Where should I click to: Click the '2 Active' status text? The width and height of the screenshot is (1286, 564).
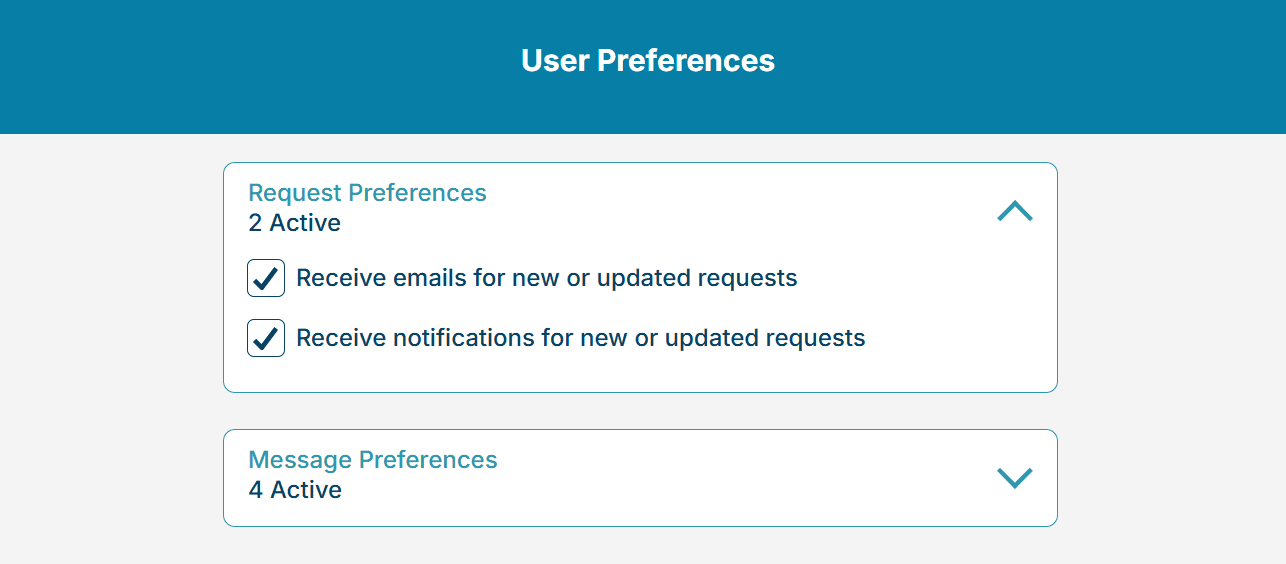(x=294, y=223)
